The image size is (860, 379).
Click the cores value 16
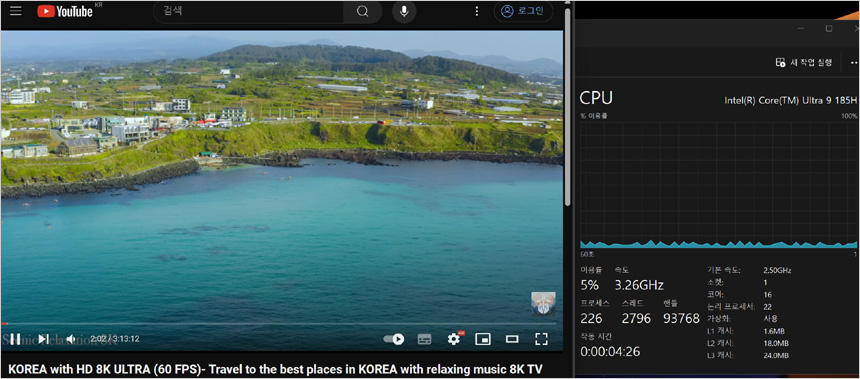(x=768, y=295)
